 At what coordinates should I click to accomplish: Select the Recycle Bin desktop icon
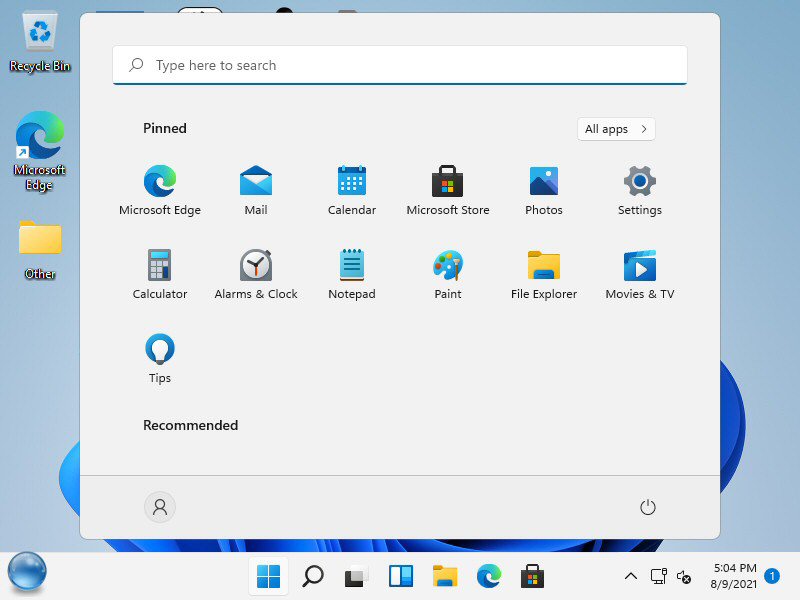(40, 43)
